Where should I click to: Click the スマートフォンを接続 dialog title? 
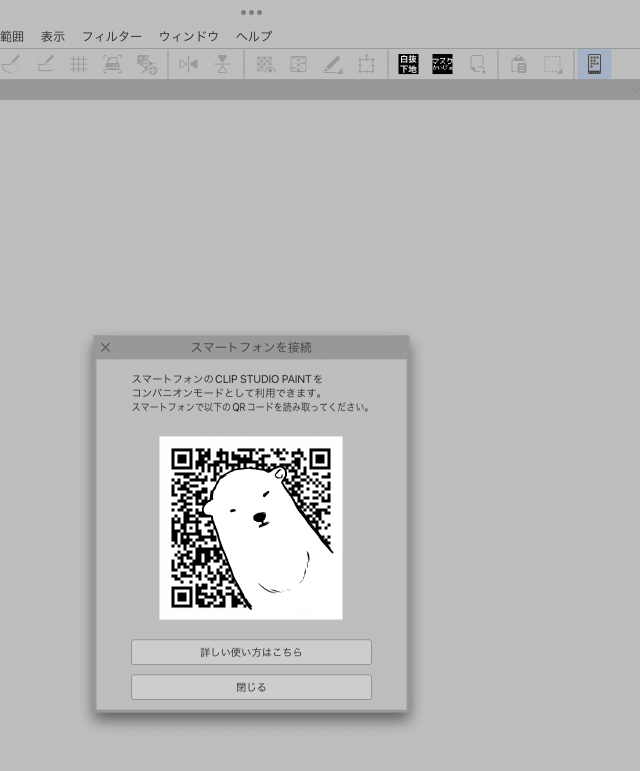251,348
